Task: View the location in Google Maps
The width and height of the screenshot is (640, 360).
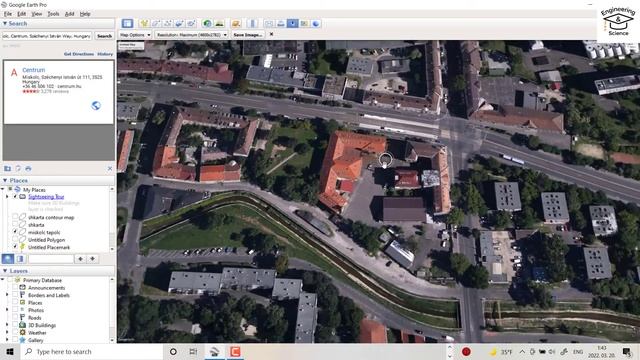Action: pyautogui.click(x=304, y=24)
